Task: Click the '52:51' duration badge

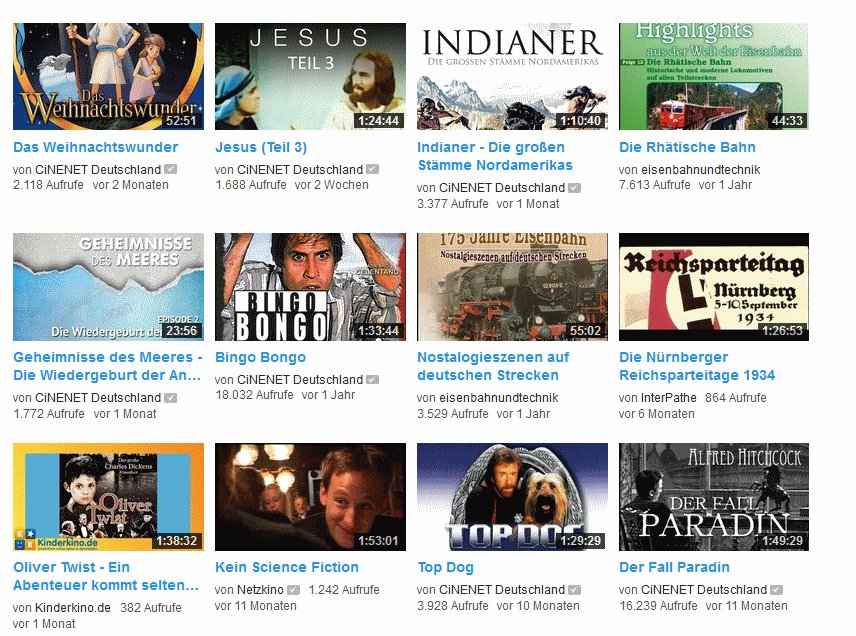Action: 181,120
